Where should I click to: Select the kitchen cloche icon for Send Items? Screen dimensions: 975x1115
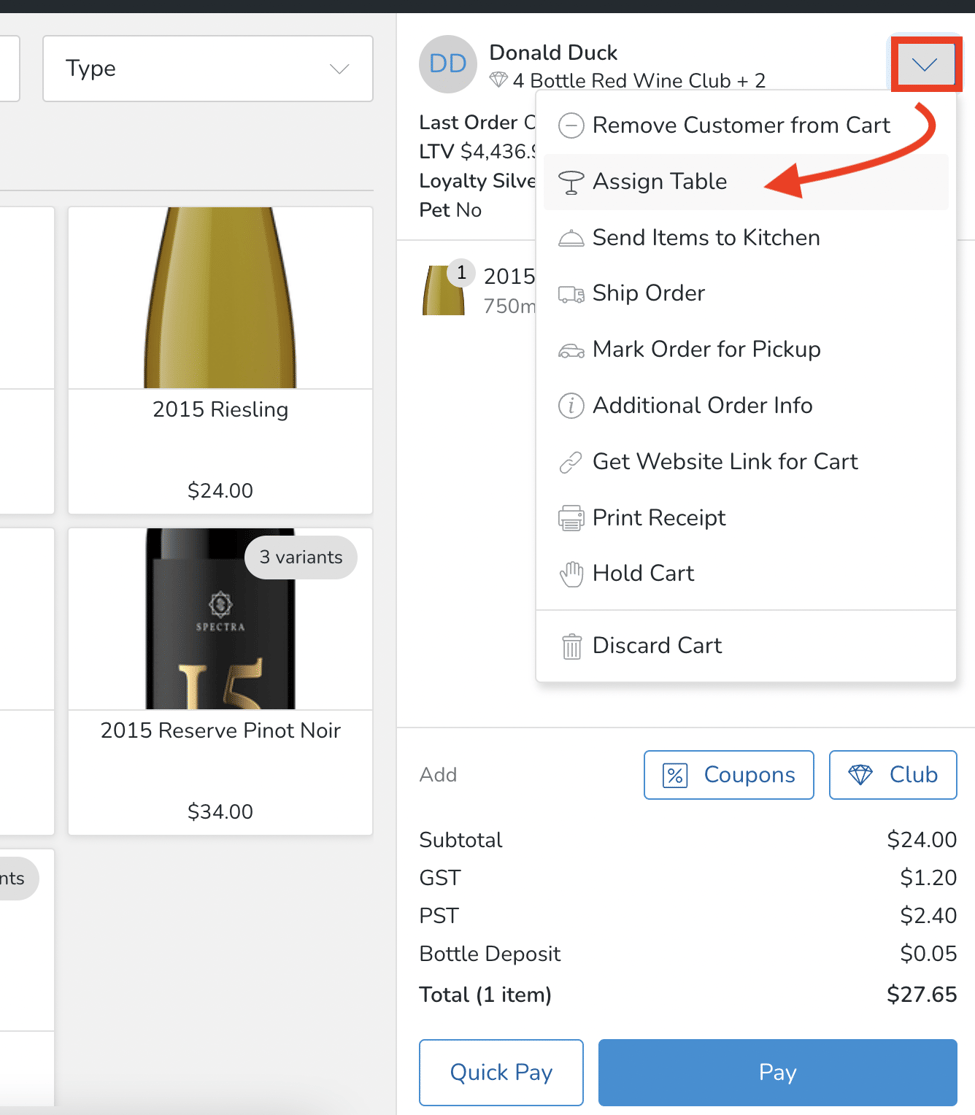[571, 237]
